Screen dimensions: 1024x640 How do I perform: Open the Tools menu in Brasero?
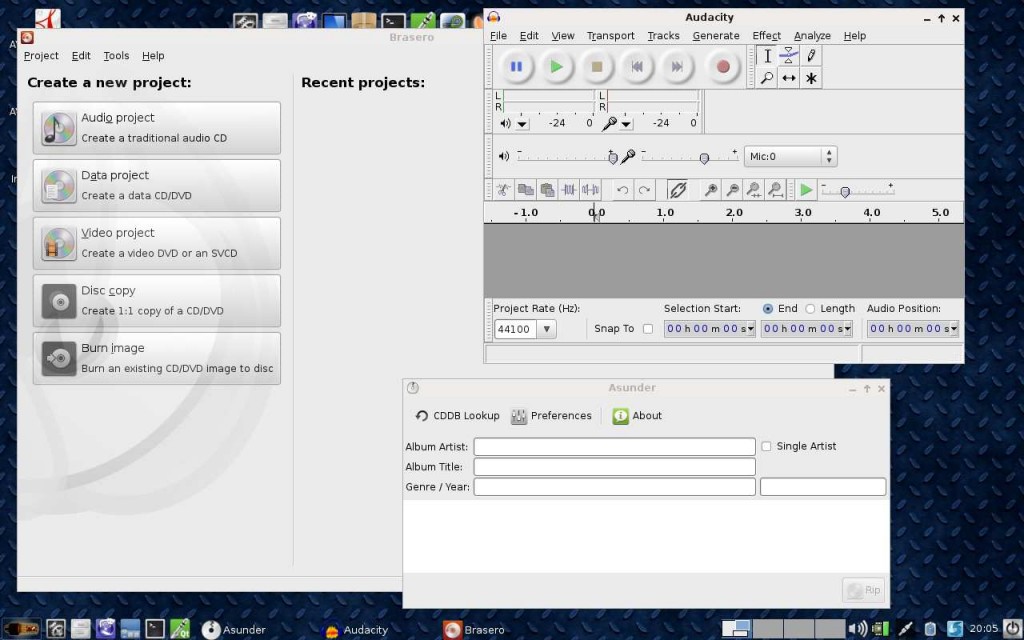(x=116, y=56)
